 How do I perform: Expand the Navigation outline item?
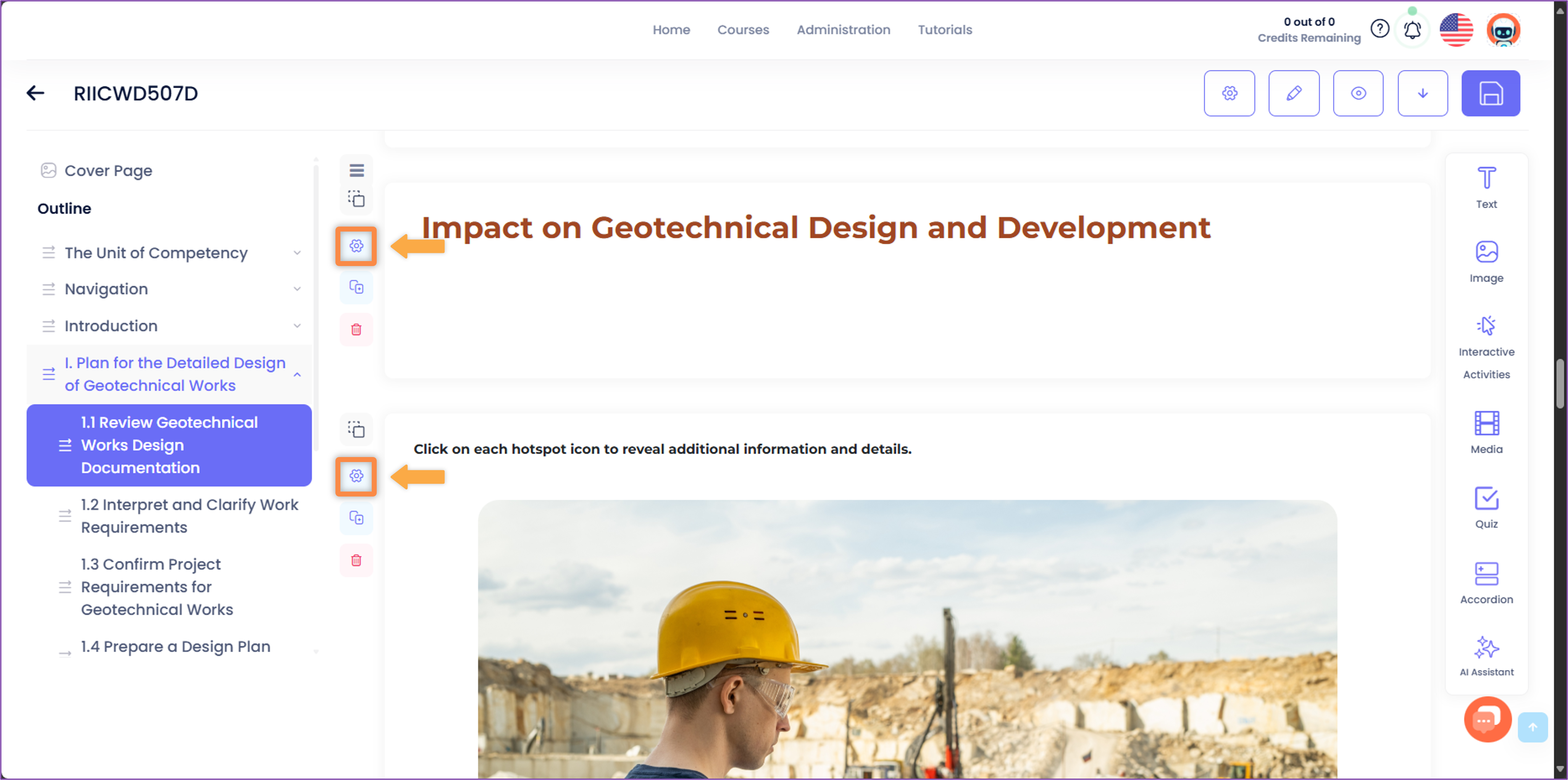(x=297, y=289)
